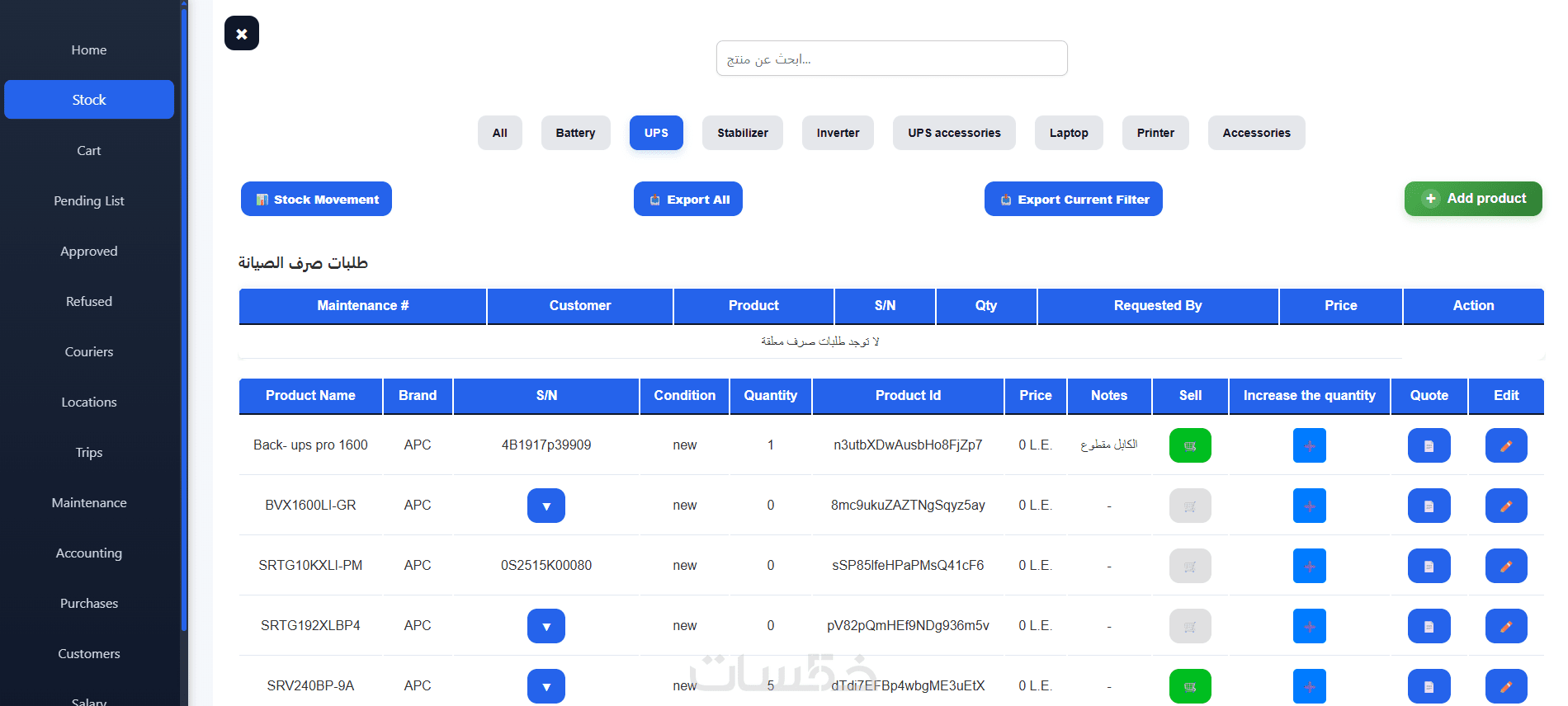
Task: Open Refused in the sidebar
Action: pyautogui.click(x=89, y=301)
